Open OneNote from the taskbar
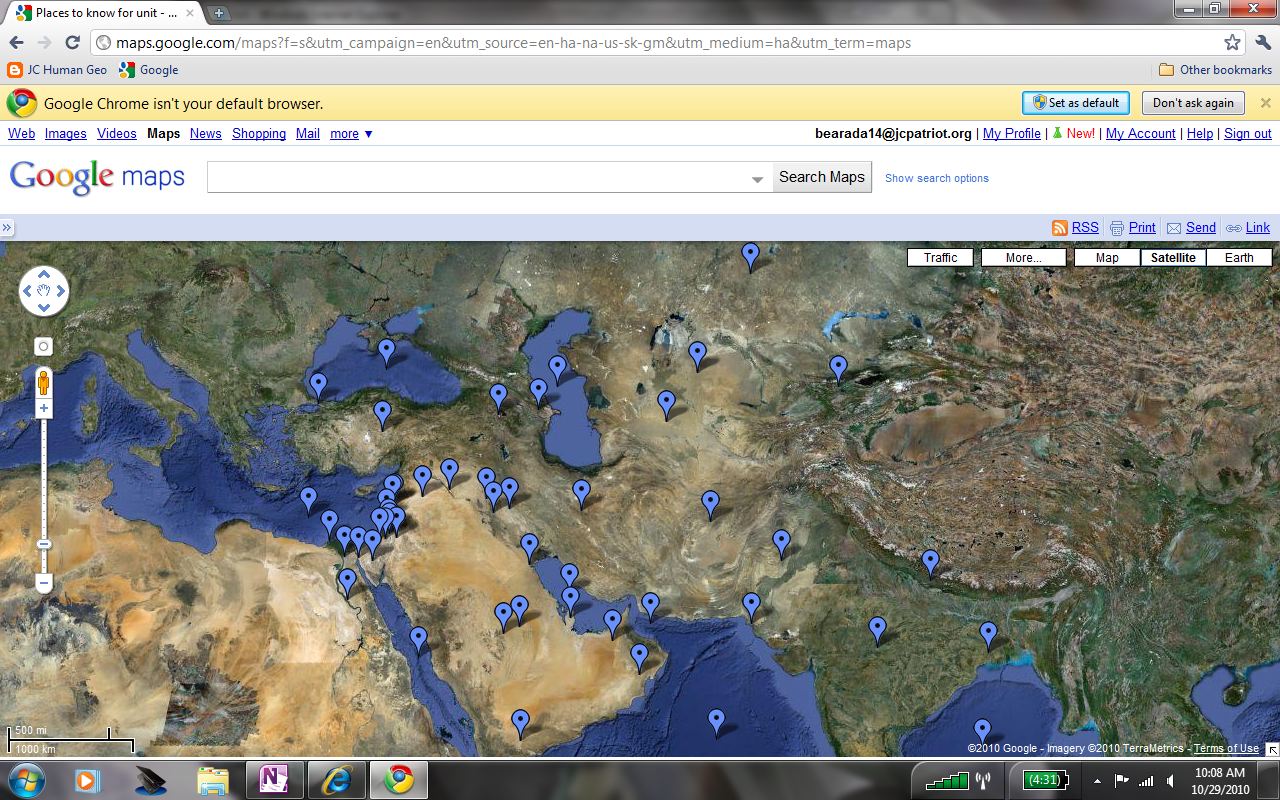 272,779
